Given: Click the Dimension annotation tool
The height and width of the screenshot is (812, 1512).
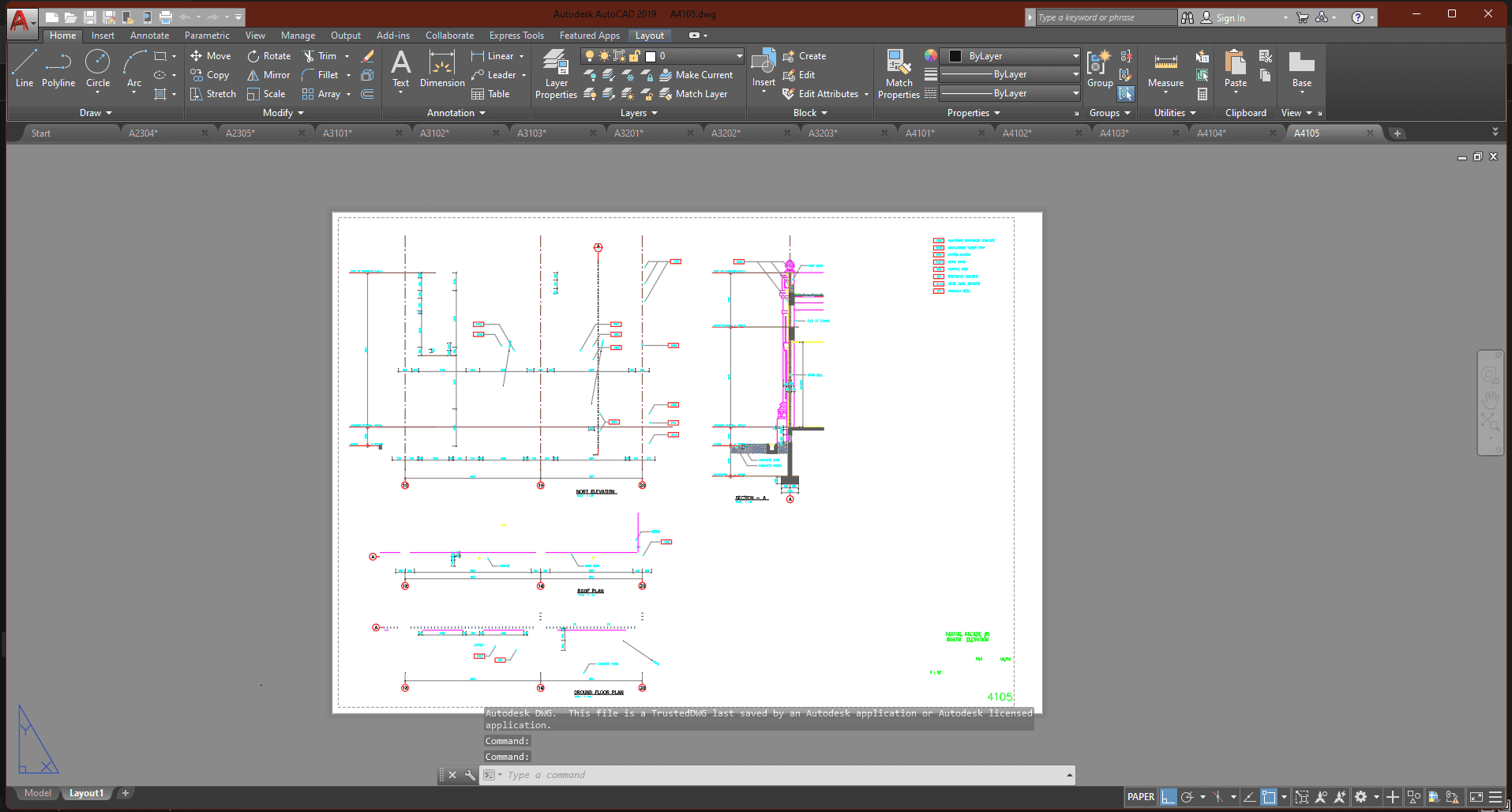Looking at the screenshot, I should point(442,69).
